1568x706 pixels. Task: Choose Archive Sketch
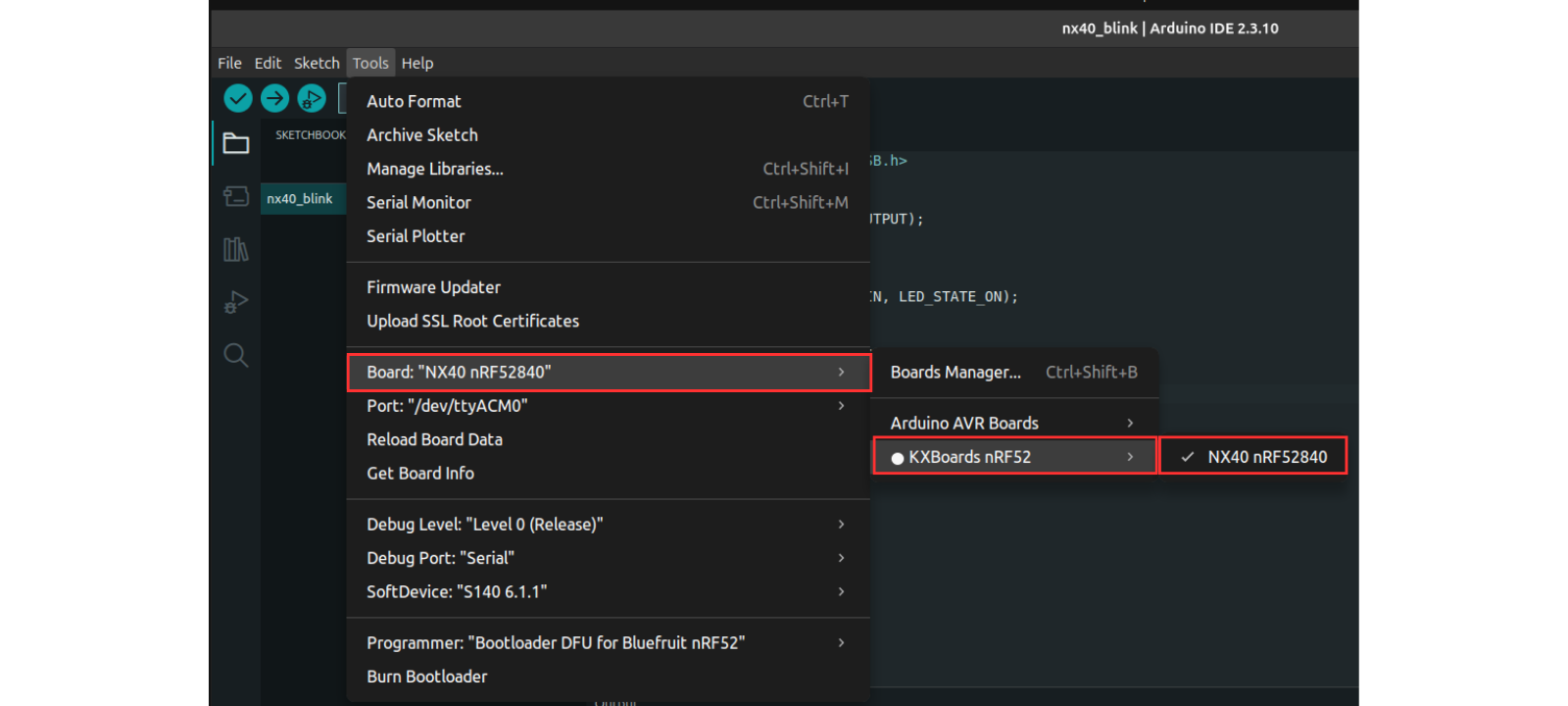[x=609, y=135]
